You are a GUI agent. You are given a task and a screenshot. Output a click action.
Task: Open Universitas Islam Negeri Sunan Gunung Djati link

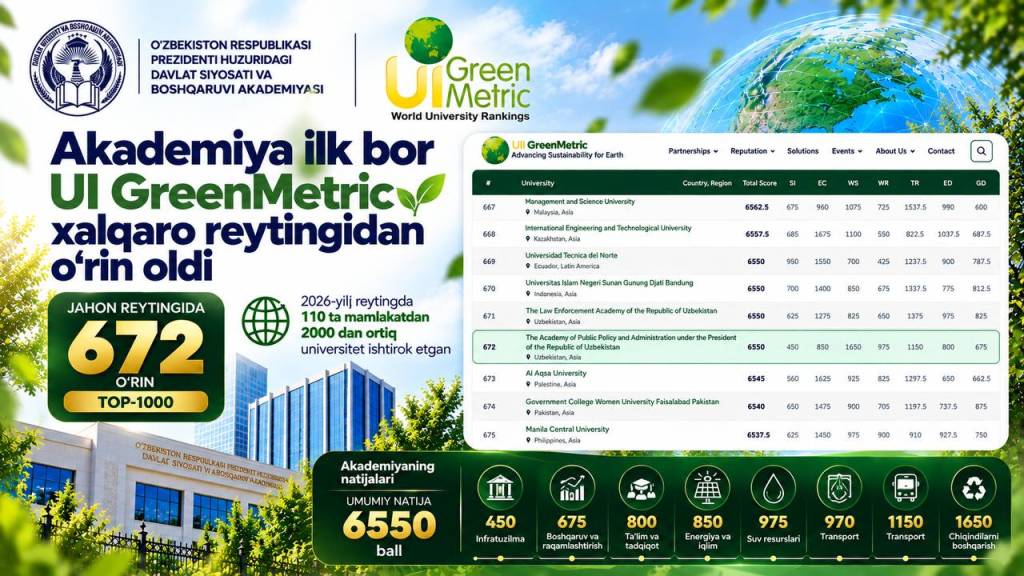click(x=609, y=283)
